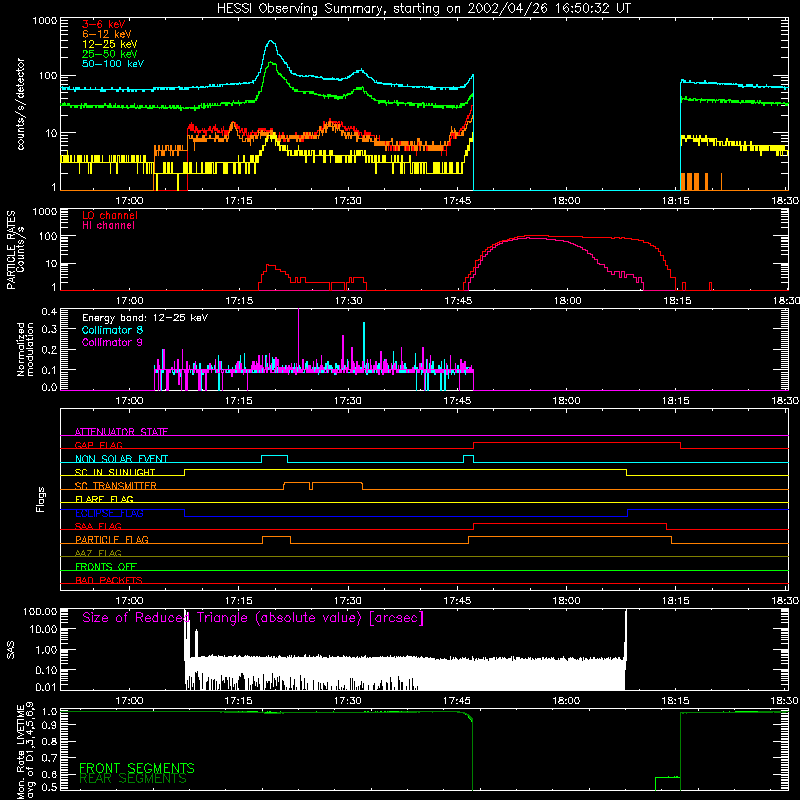Select the 'HI channel' legend label

[x=109, y=226]
